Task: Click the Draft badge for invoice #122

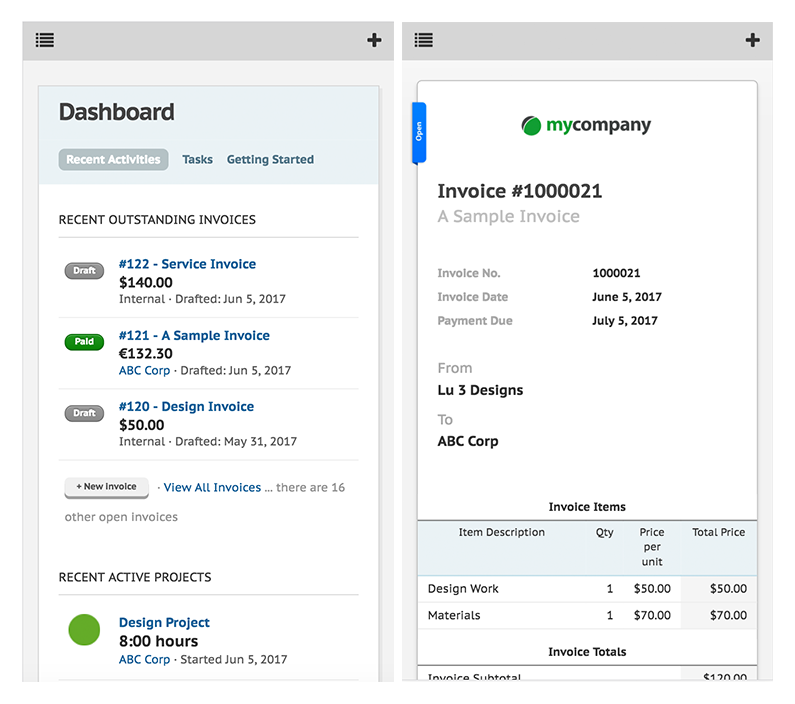Action: pyautogui.click(x=84, y=271)
